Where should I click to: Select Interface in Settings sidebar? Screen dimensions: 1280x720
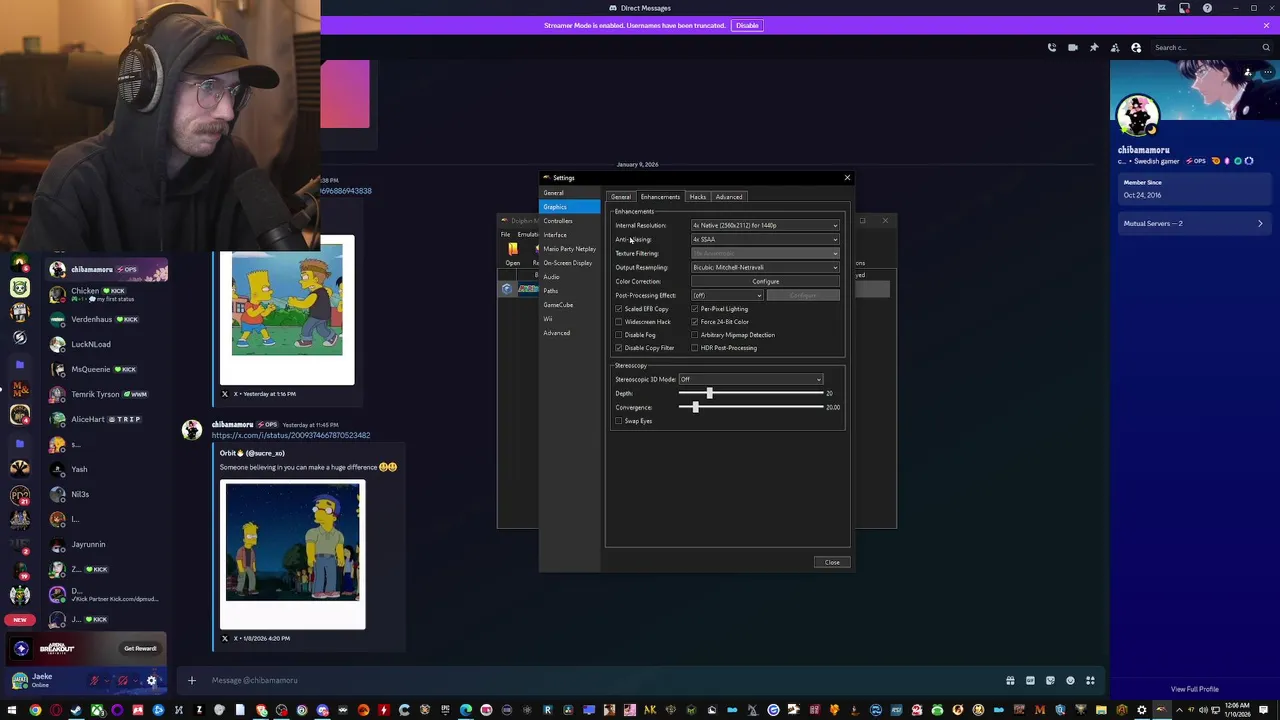pyautogui.click(x=569, y=235)
